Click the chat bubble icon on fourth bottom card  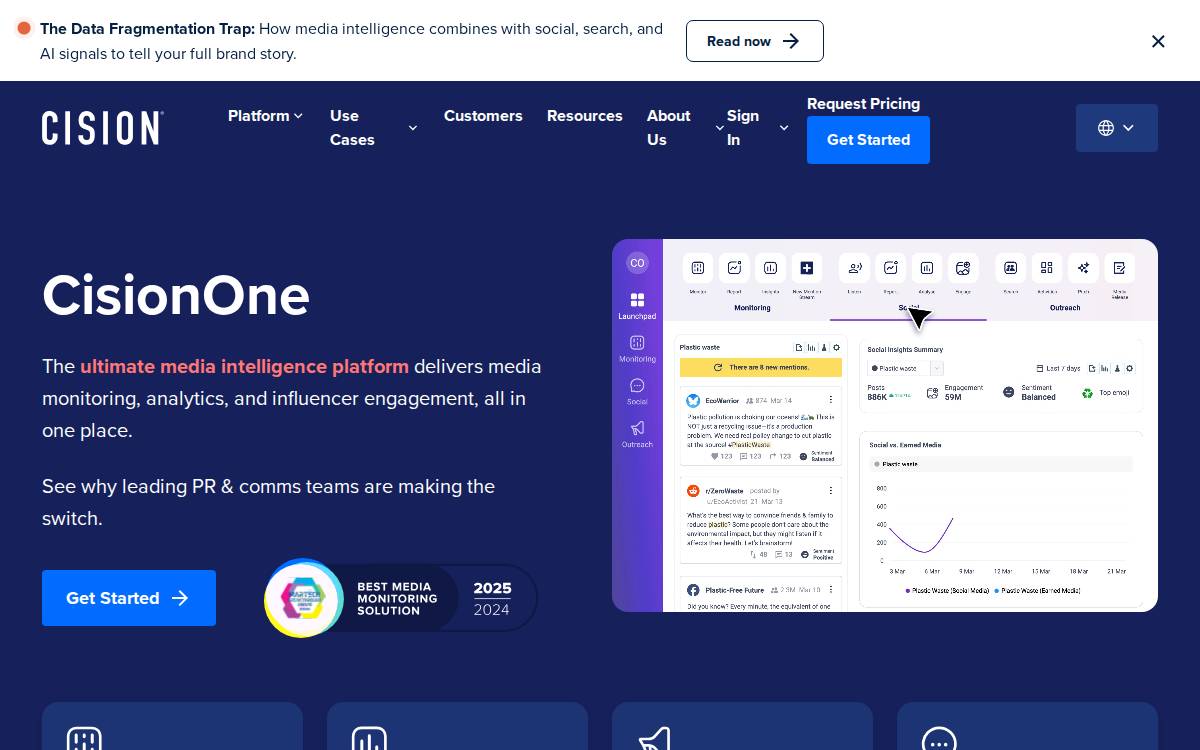point(939,741)
